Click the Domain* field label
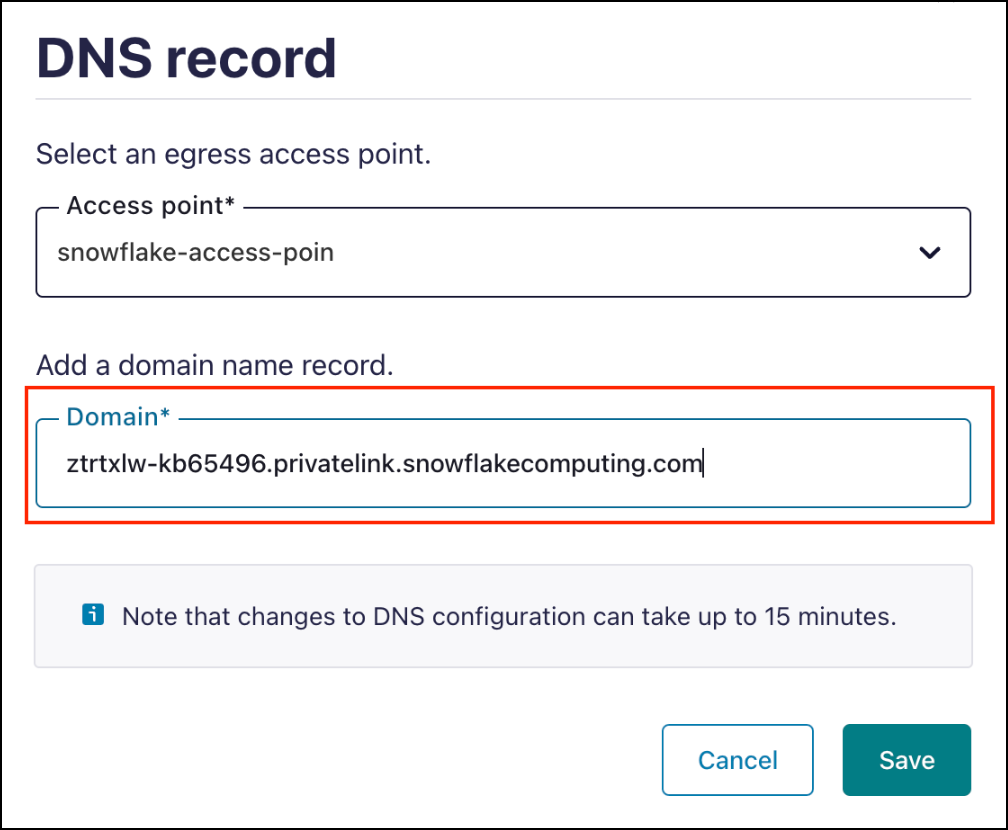Image resolution: width=1008 pixels, height=830 pixels. pyautogui.click(x=117, y=416)
